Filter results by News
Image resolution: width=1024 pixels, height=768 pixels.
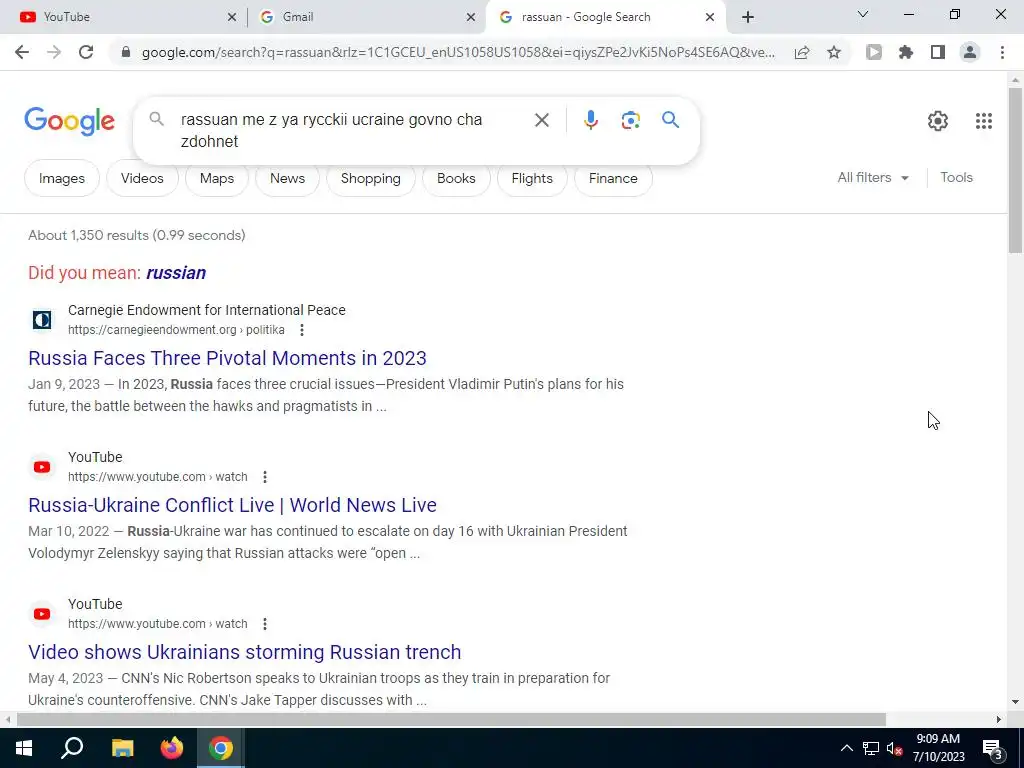[287, 178]
